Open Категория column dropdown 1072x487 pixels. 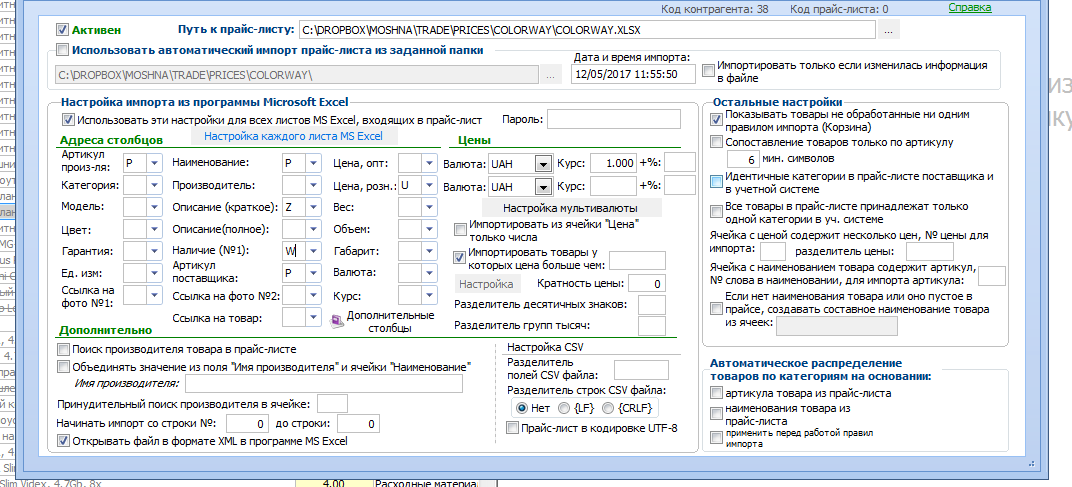[155, 185]
